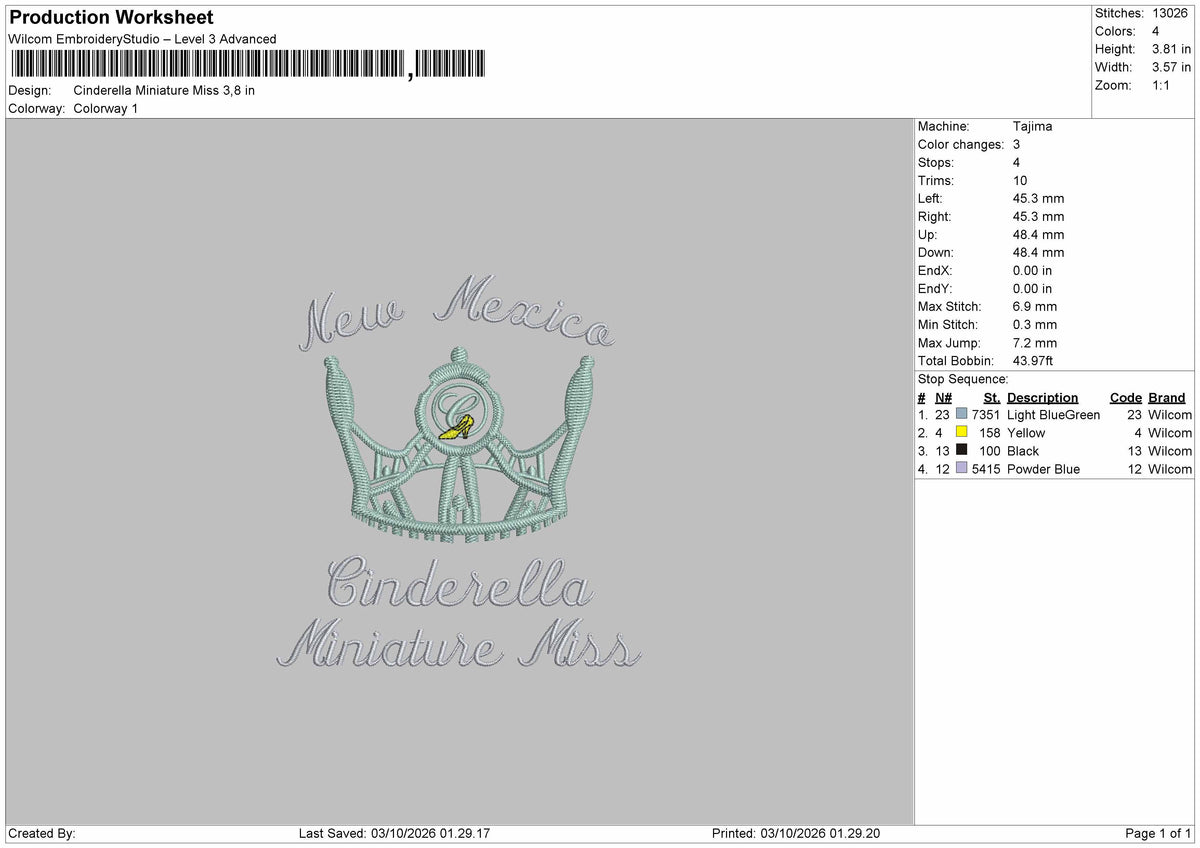Screen dimensions: 1200x848
Task: Select the 'Created By:' footer label
Action: point(42,834)
